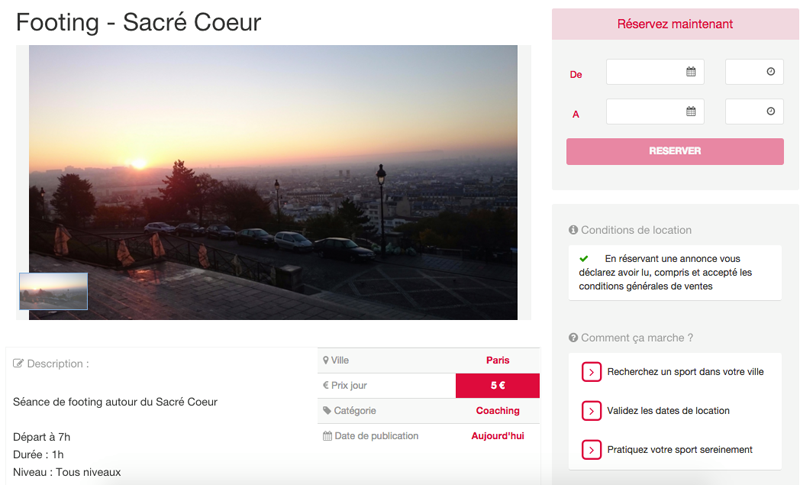Click the text Séance de footing autour du Sacré Coeur
Image resolution: width=800 pixels, height=485 pixels.
point(115,402)
